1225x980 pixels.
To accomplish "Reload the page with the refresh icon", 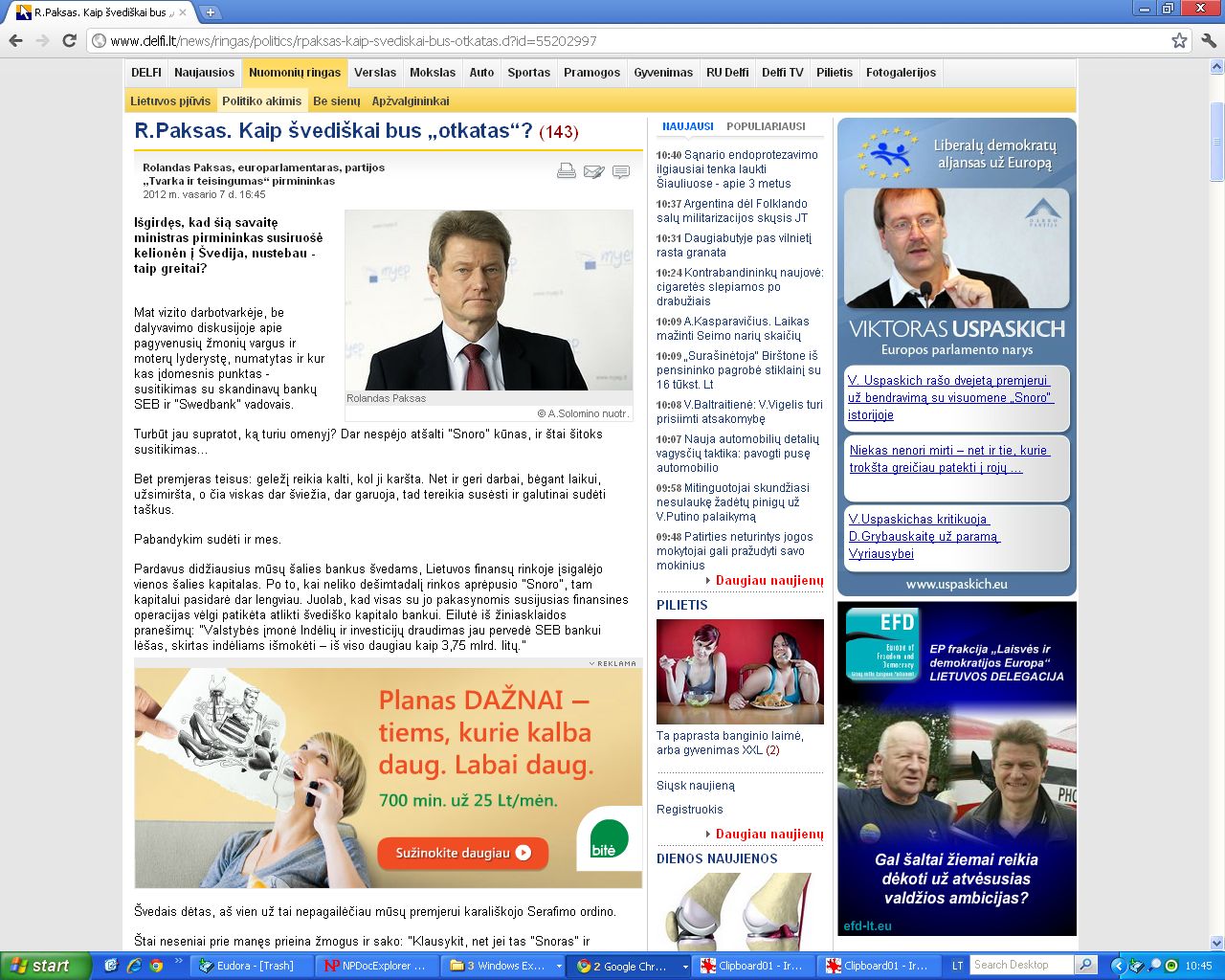I will (x=69, y=41).
